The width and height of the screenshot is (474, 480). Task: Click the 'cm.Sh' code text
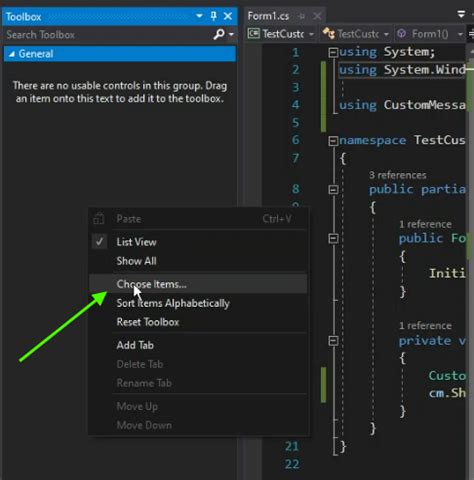[x=447, y=393]
